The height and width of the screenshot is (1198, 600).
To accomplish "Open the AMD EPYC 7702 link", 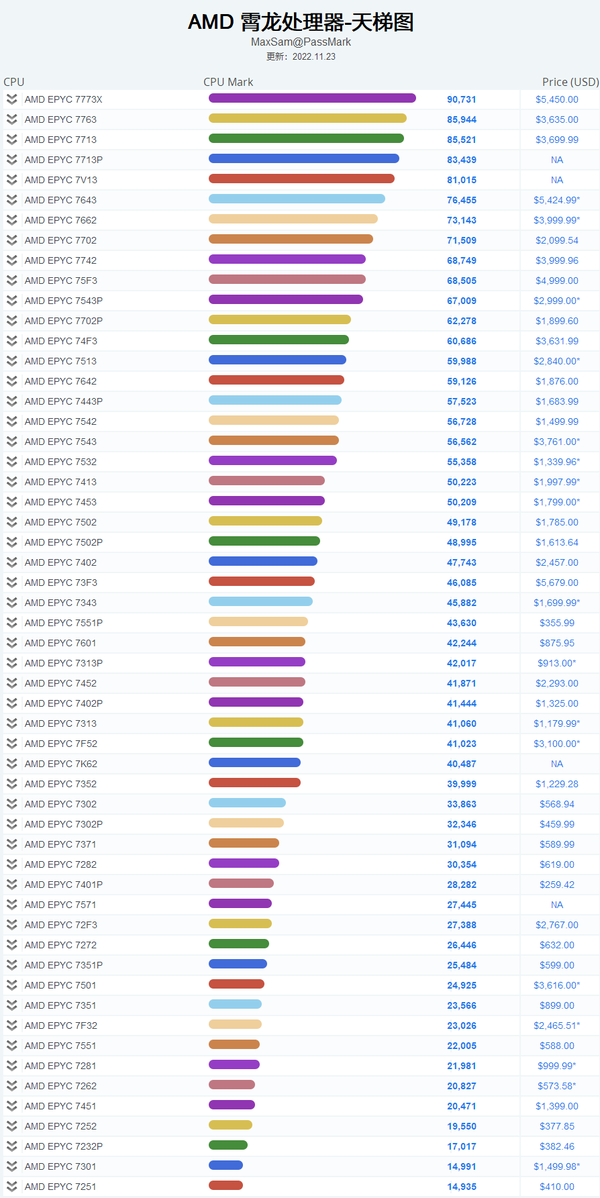I will click(x=60, y=240).
